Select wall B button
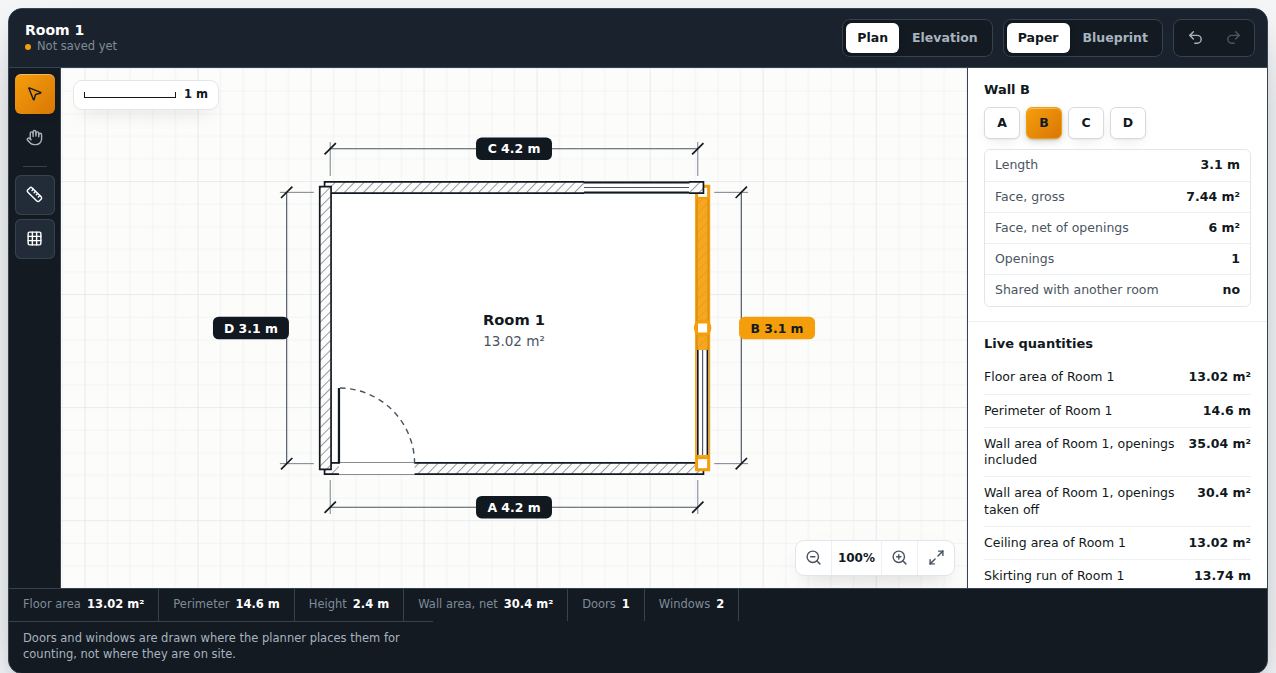 point(1044,123)
